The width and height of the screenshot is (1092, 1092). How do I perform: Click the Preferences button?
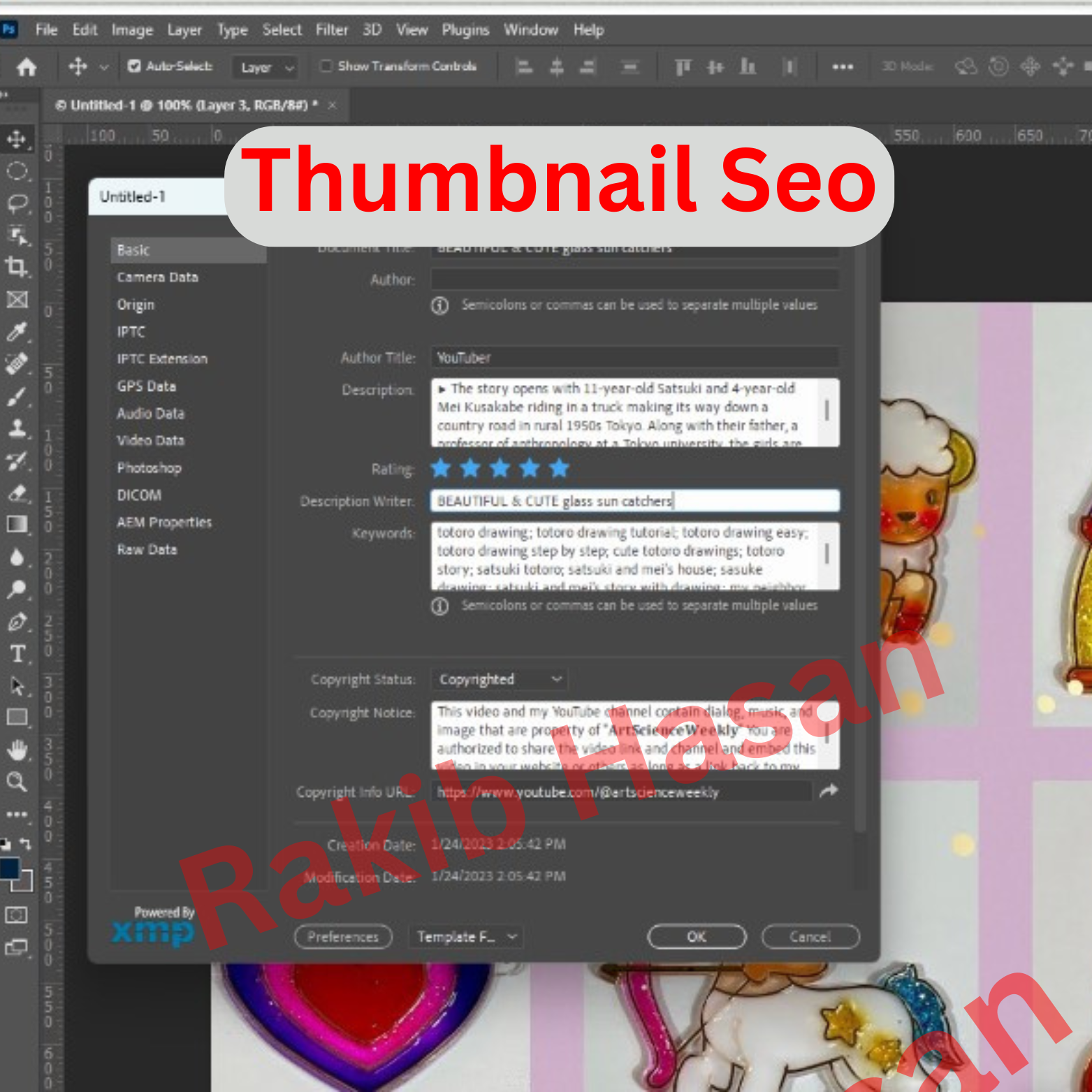[343, 937]
